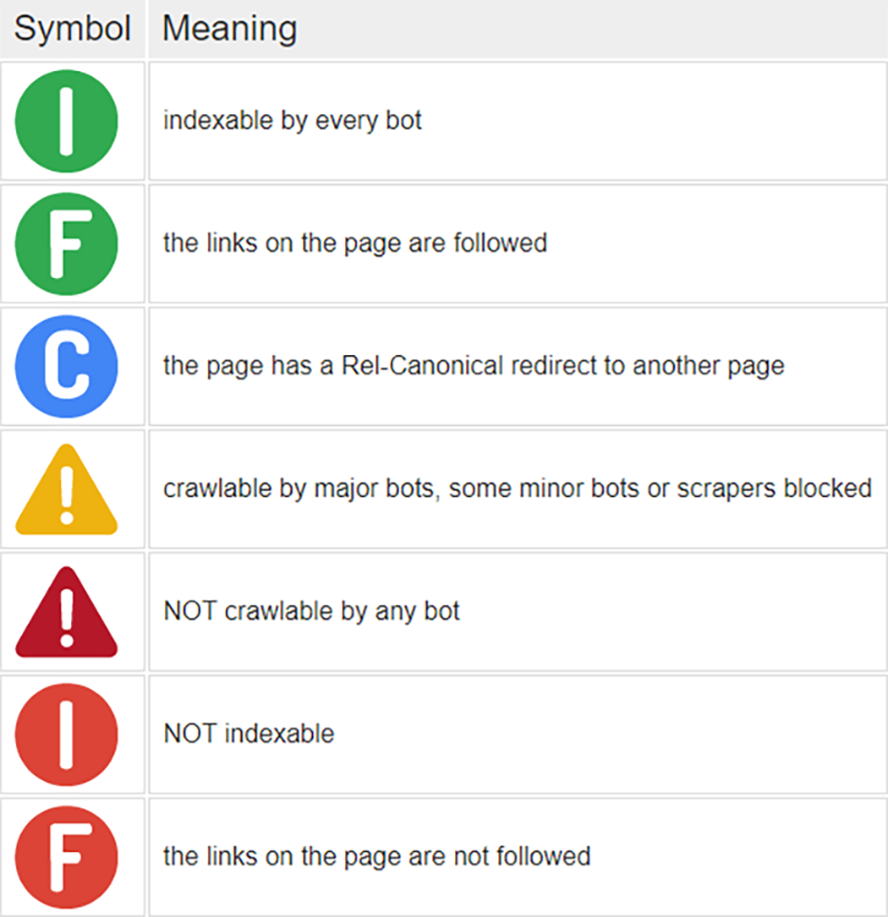Click "the links on the page are followed" text
Image resolution: width=888 pixels, height=917 pixels.
tap(355, 243)
